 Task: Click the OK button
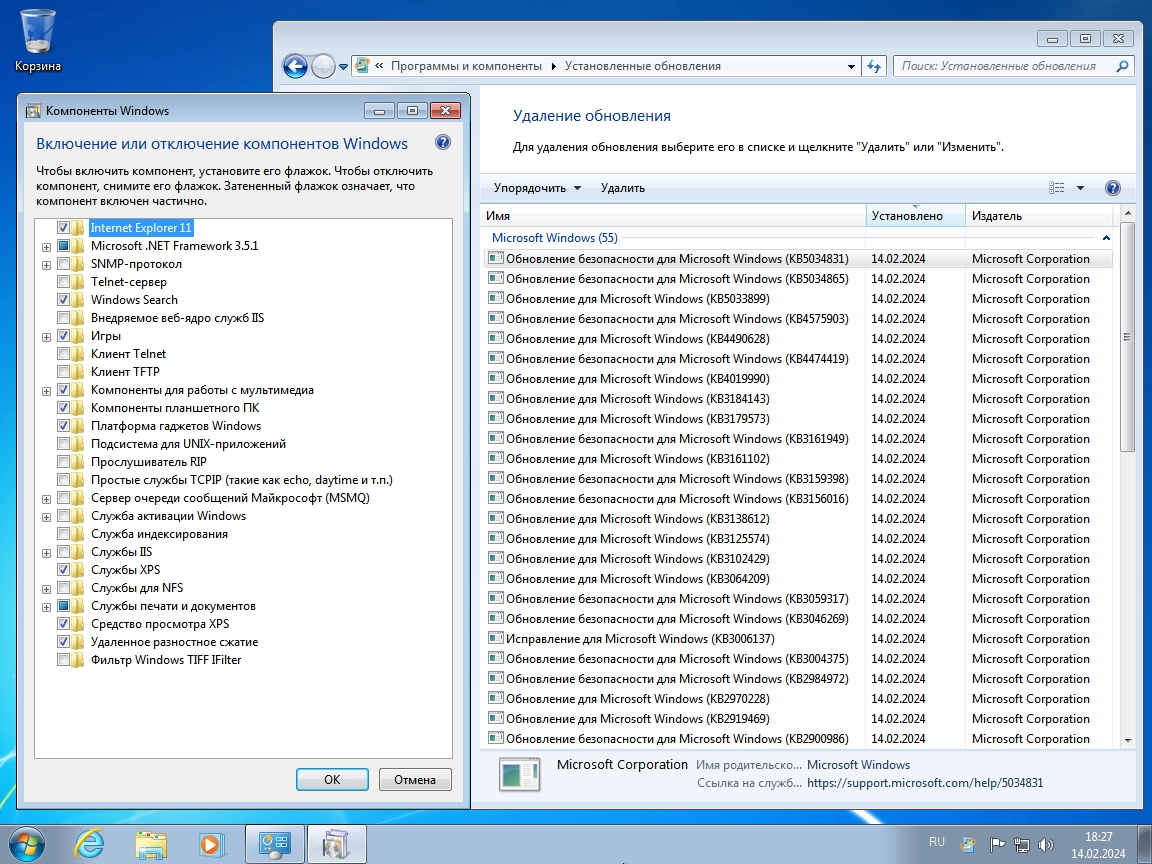(x=332, y=780)
